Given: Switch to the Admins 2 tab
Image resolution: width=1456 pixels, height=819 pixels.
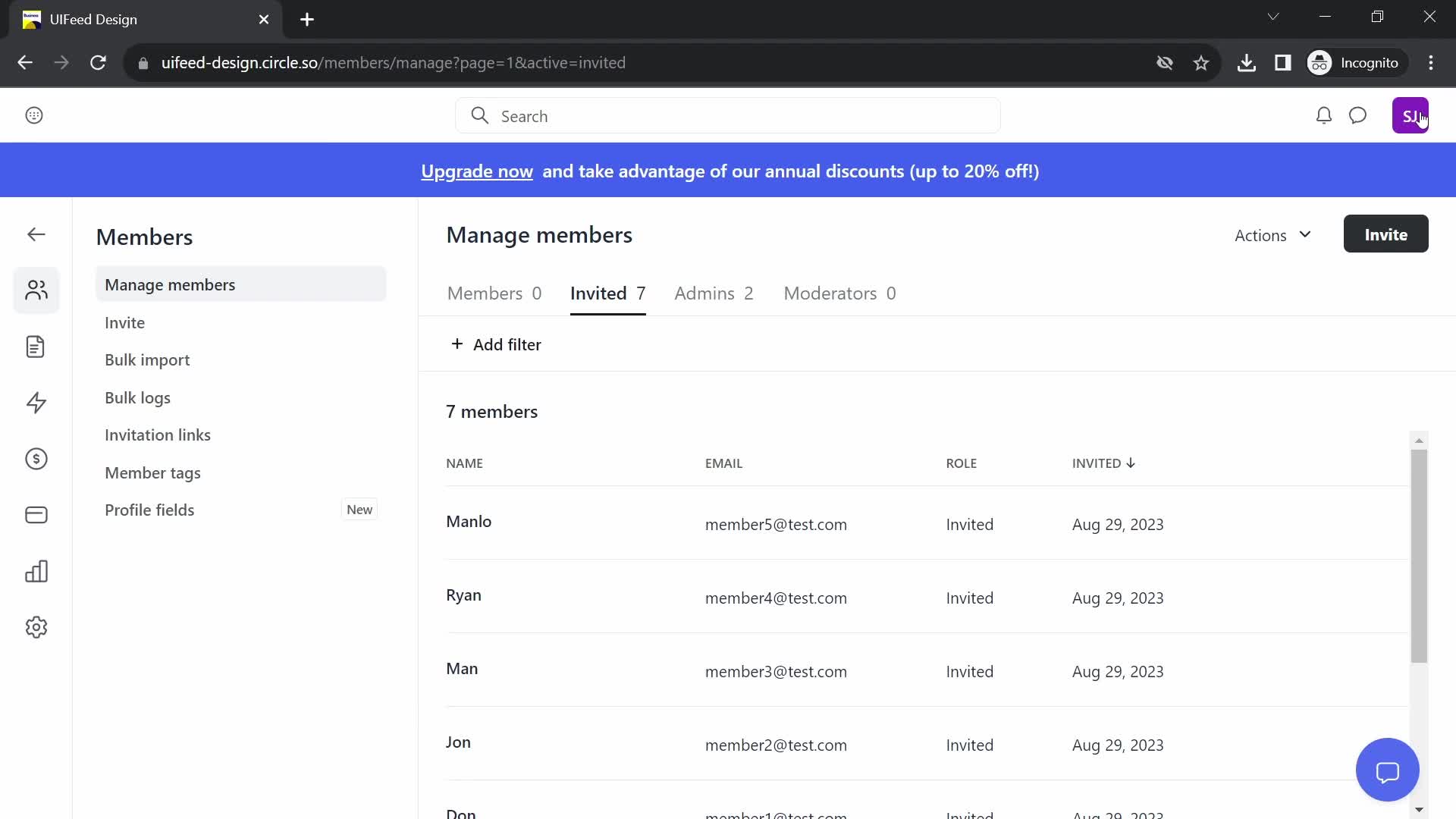Looking at the screenshot, I should (714, 293).
